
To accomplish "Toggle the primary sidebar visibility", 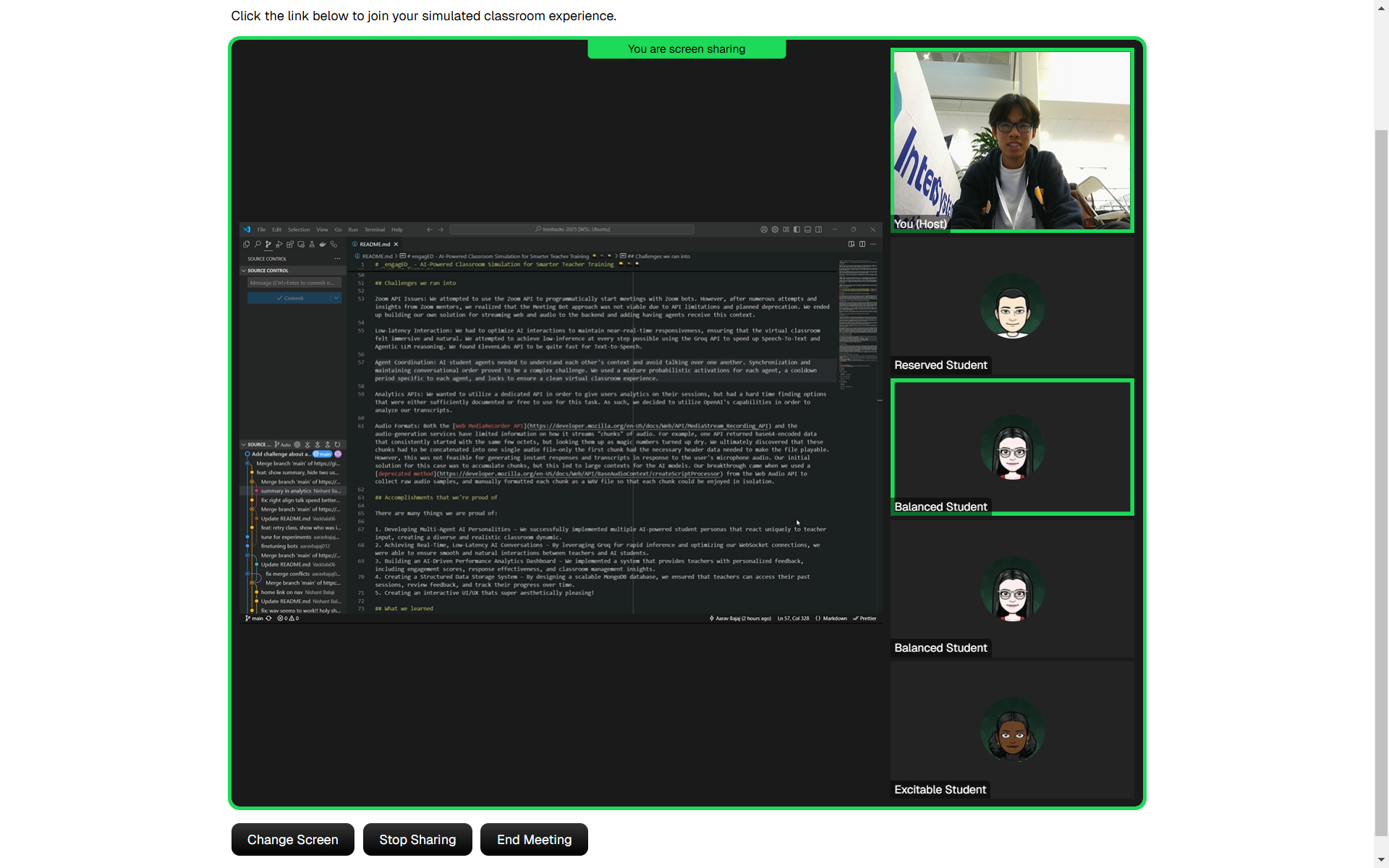I will [x=797, y=229].
